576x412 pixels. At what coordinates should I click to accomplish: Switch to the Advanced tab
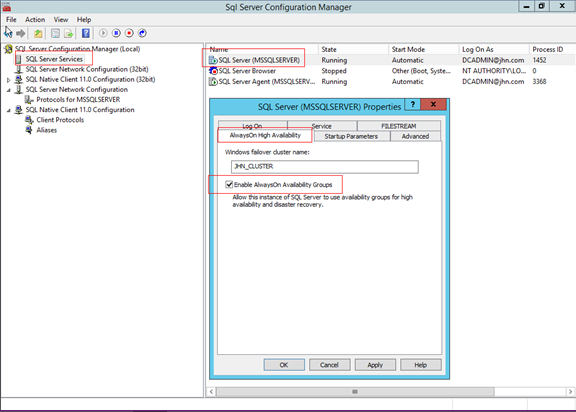pyautogui.click(x=415, y=136)
